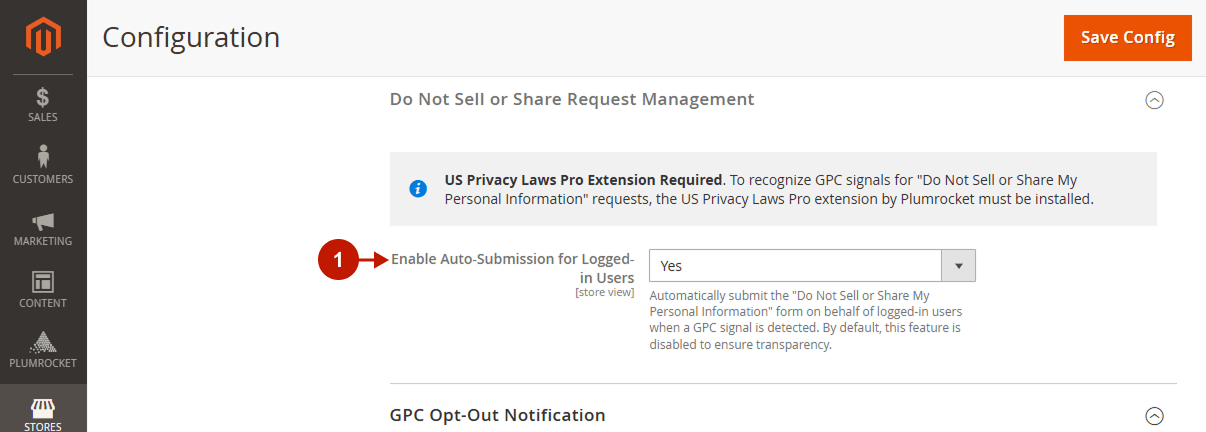Click the red number 1 marker
This screenshot has width=1206, height=432.
click(338, 260)
